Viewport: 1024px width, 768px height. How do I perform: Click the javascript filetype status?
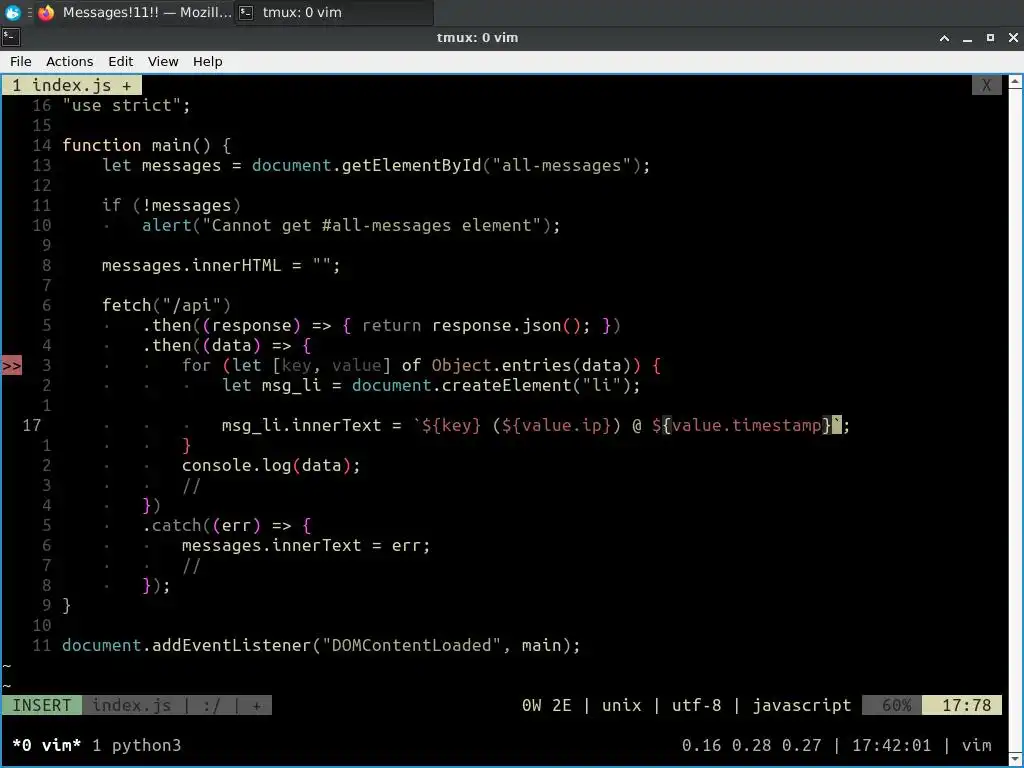click(x=802, y=705)
